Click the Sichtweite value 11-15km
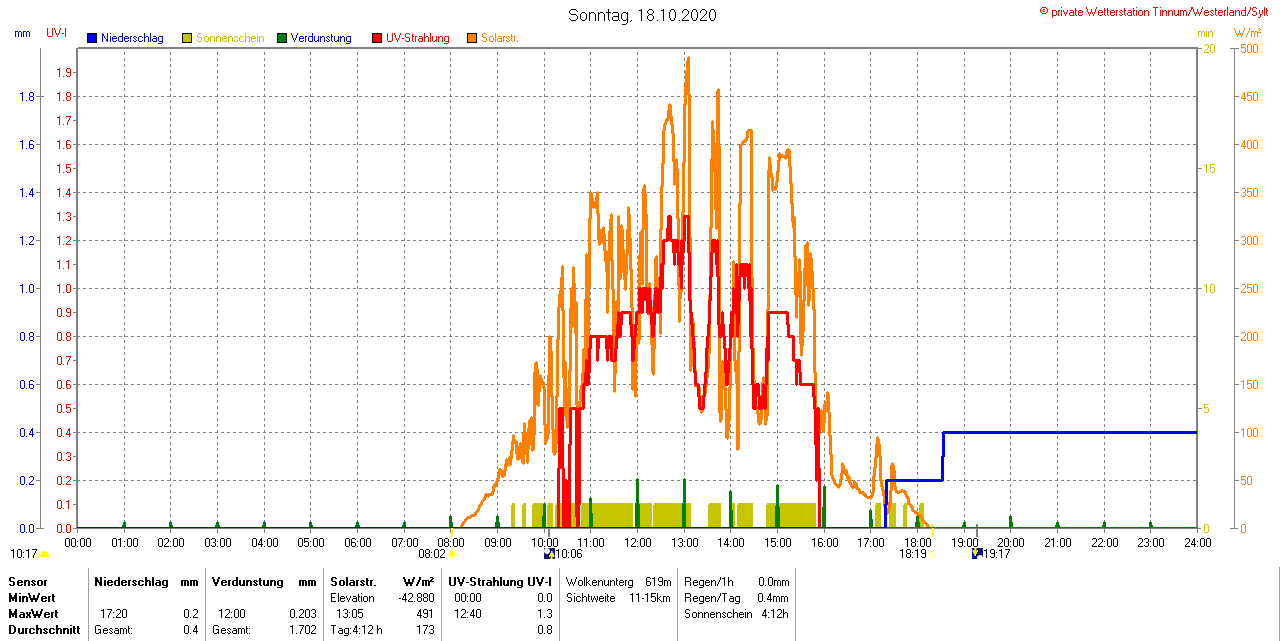The image size is (1280, 641). click(x=650, y=598)
